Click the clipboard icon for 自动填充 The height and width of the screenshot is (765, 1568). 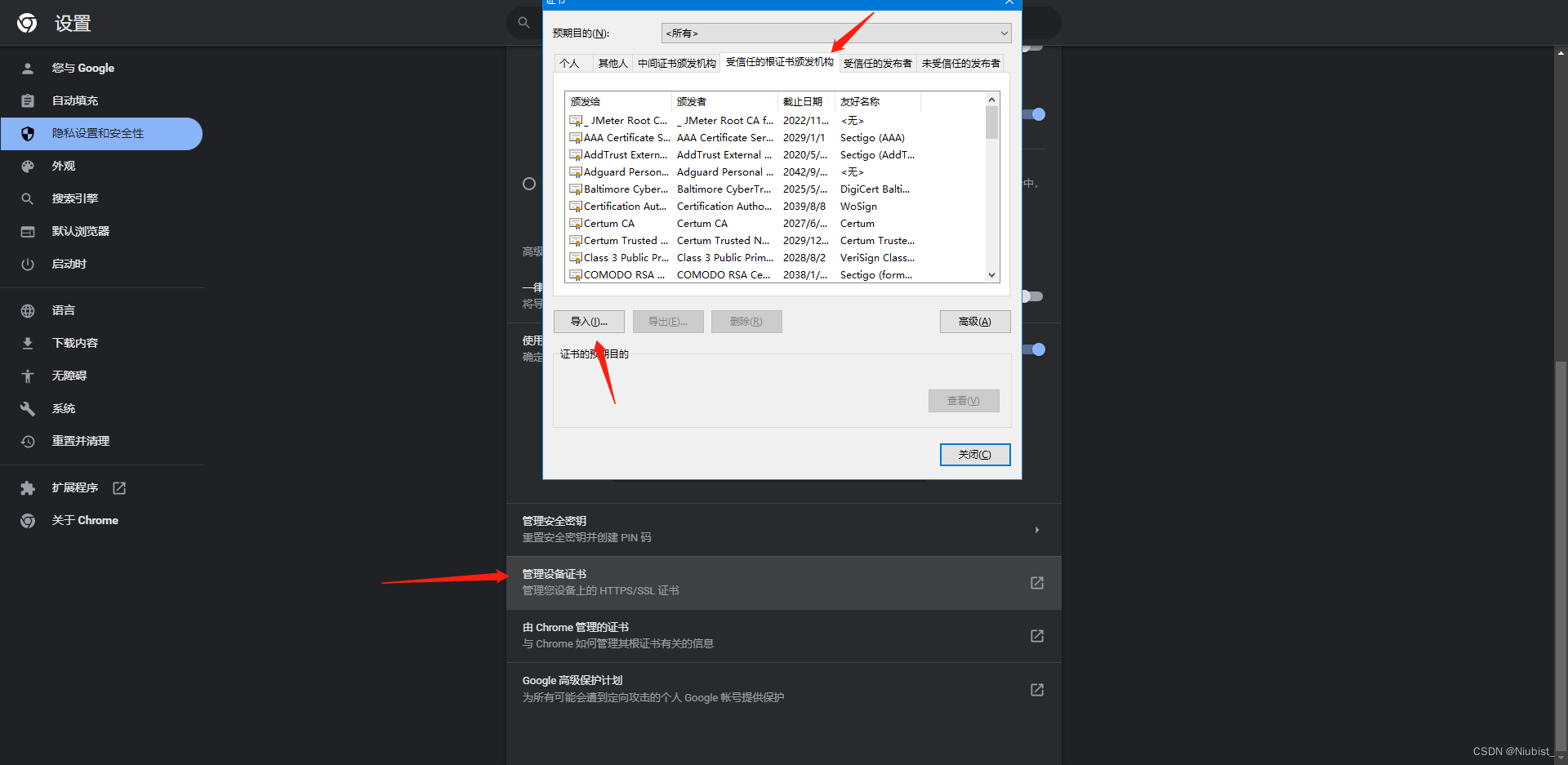pyautogui.click(x=28, y=100)
